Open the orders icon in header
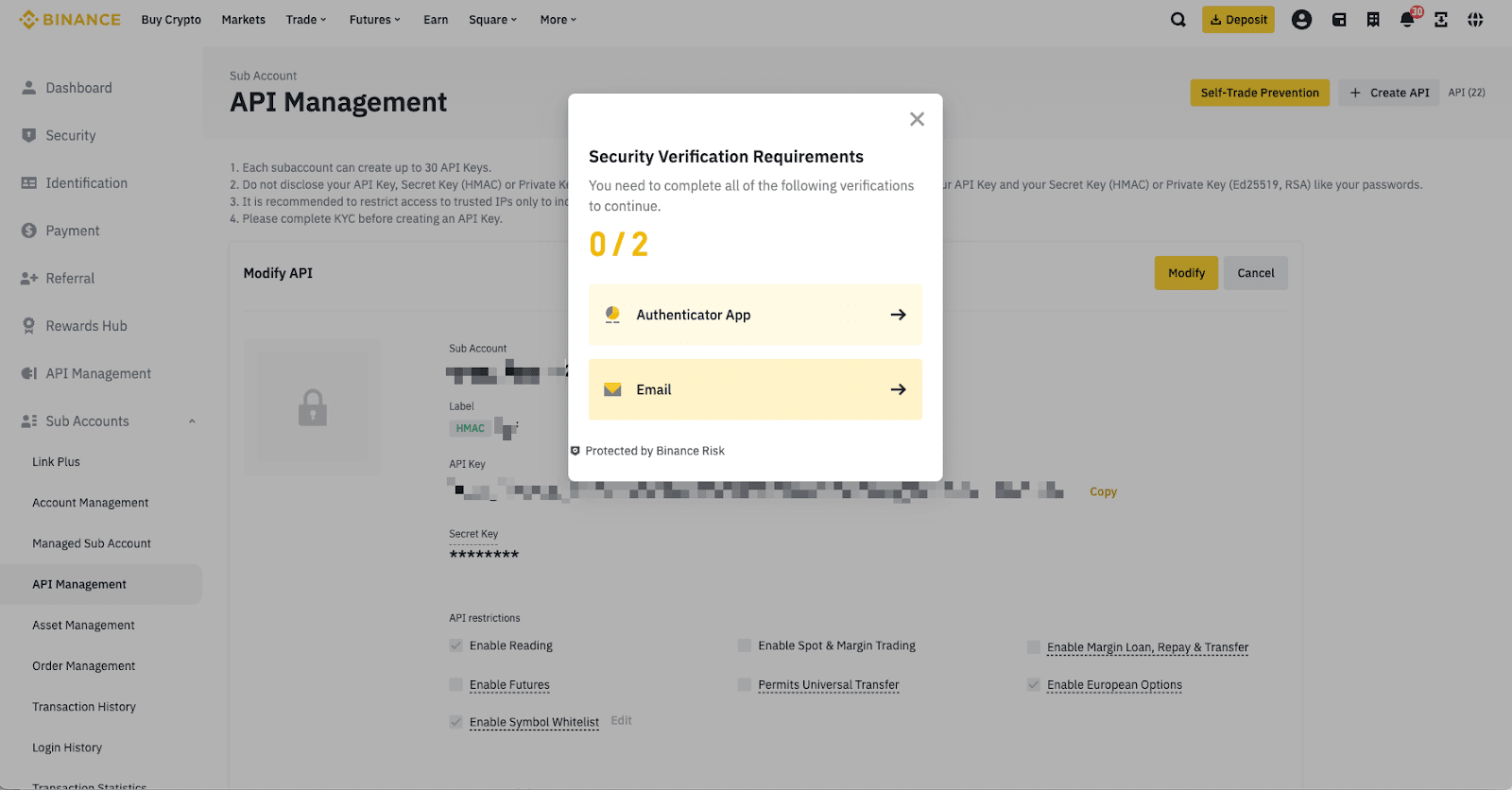This screenshot has width=1512, height=790. tap(1373, 20)
